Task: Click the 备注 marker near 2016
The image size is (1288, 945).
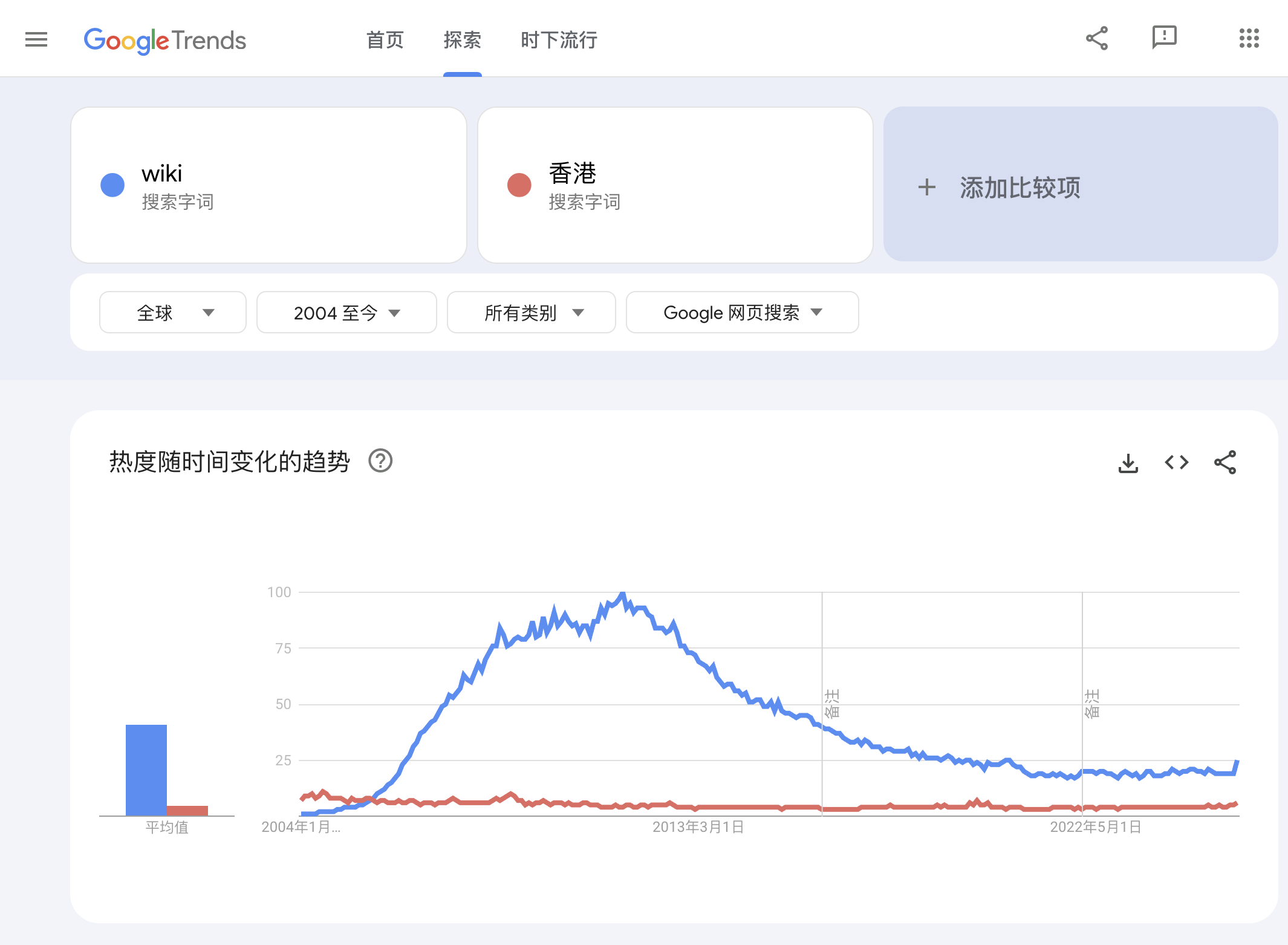Action: click(833, 704)
